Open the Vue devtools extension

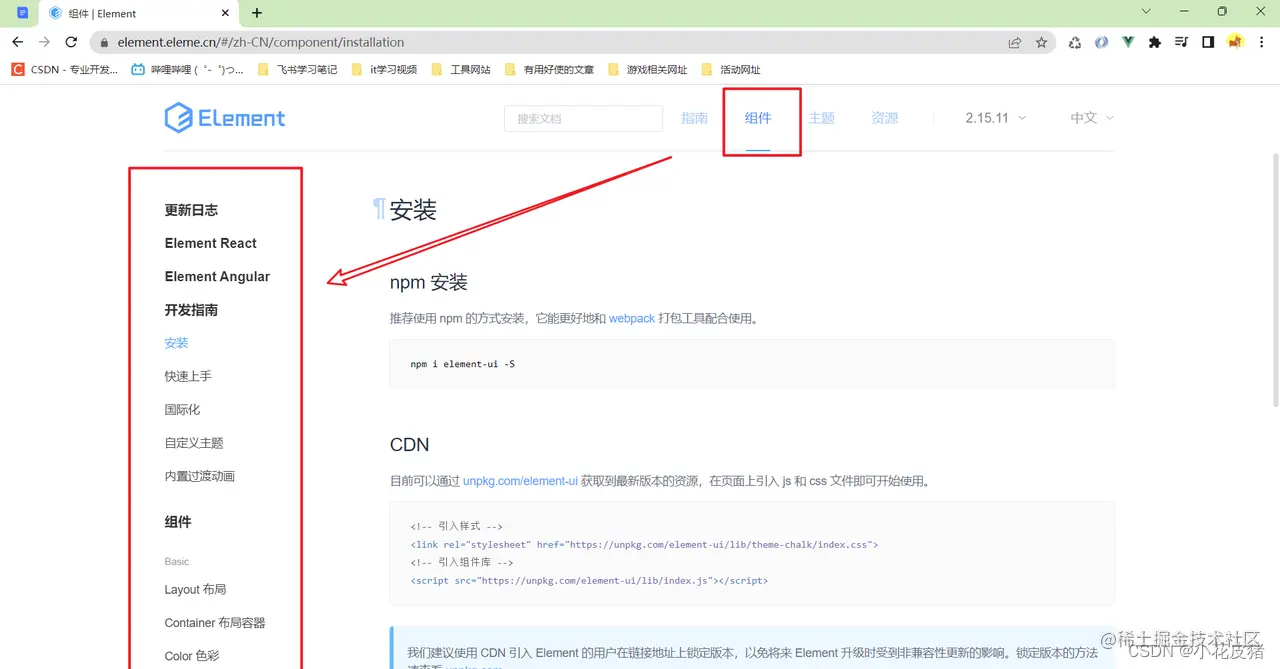(x=1128, y=42)
